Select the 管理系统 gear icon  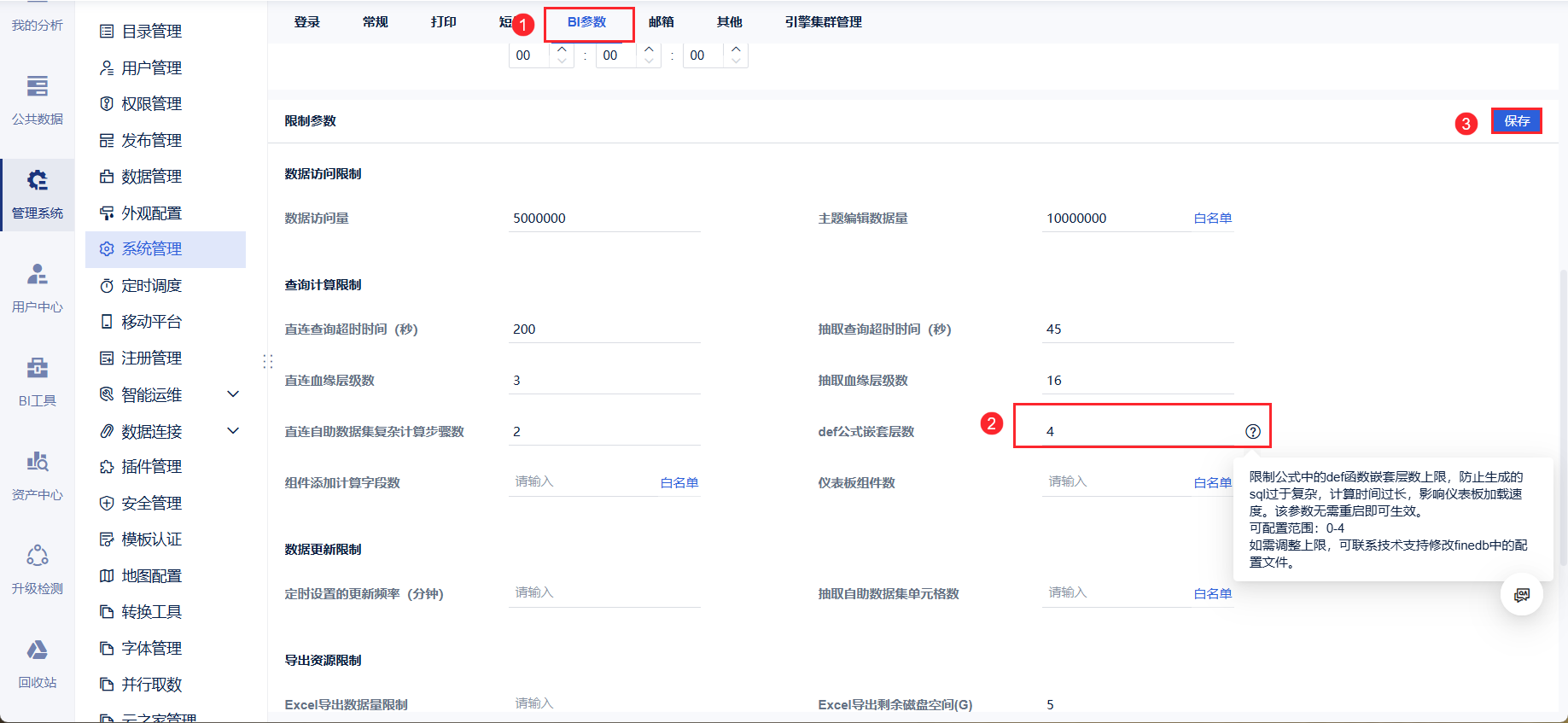38,180
